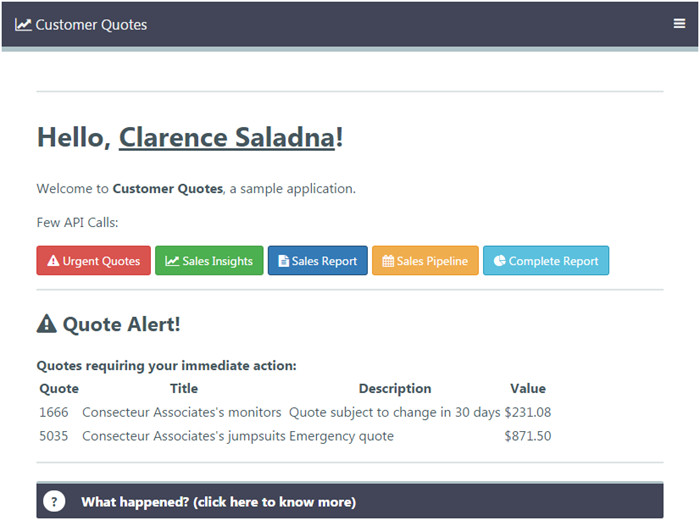
Task: Select quote number 1666
Action: 54,412
